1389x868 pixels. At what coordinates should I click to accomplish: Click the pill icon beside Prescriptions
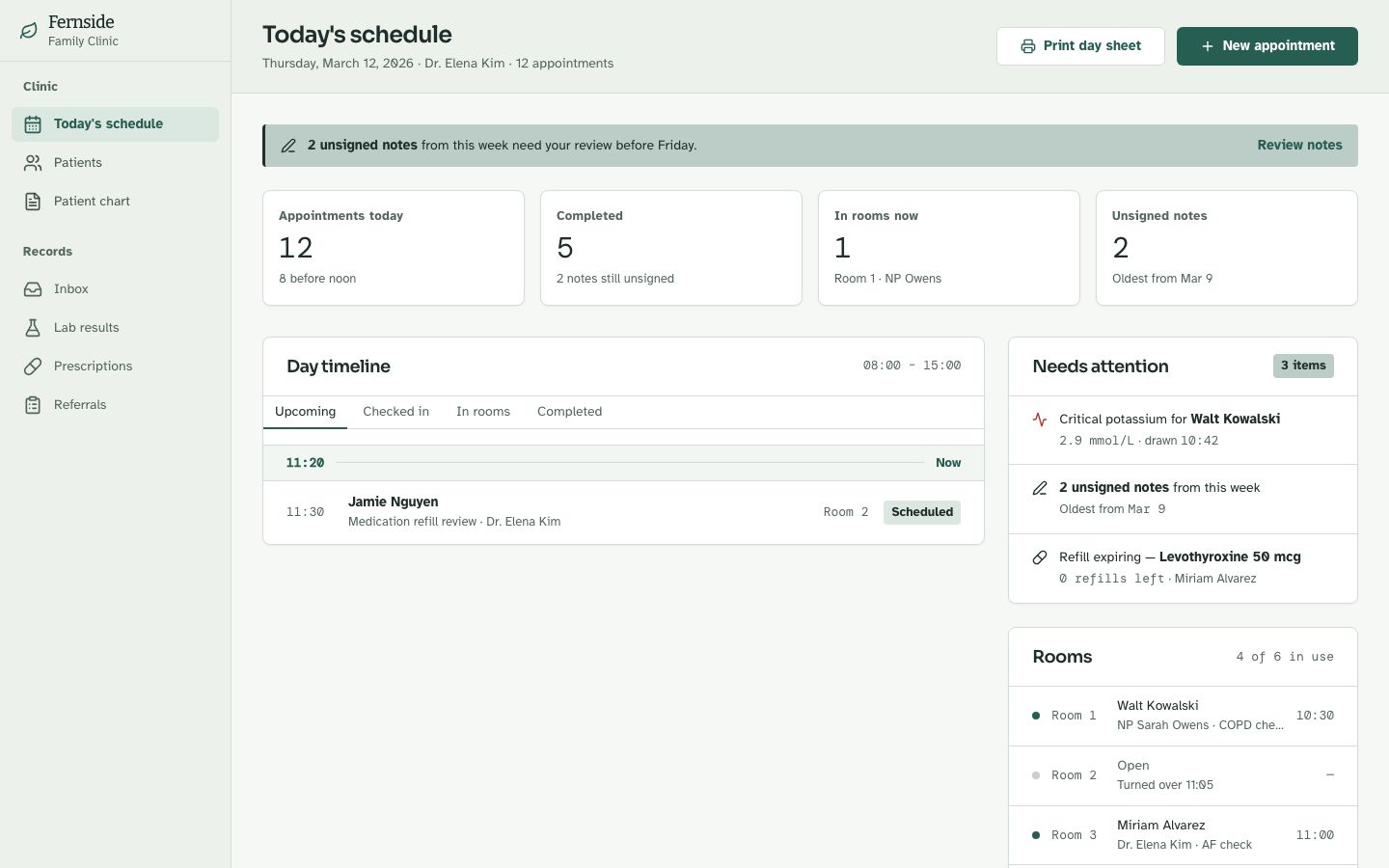coord(33,366)
